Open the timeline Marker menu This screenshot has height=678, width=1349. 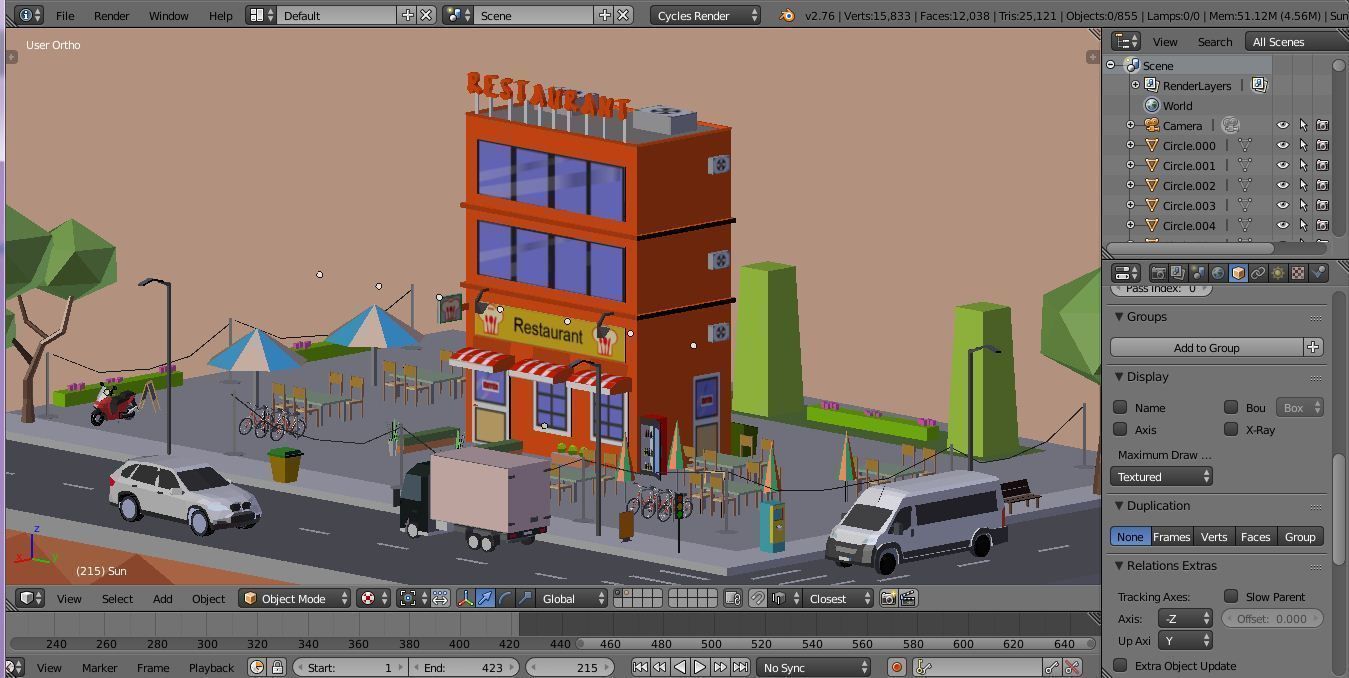click(x=99, y=667)
